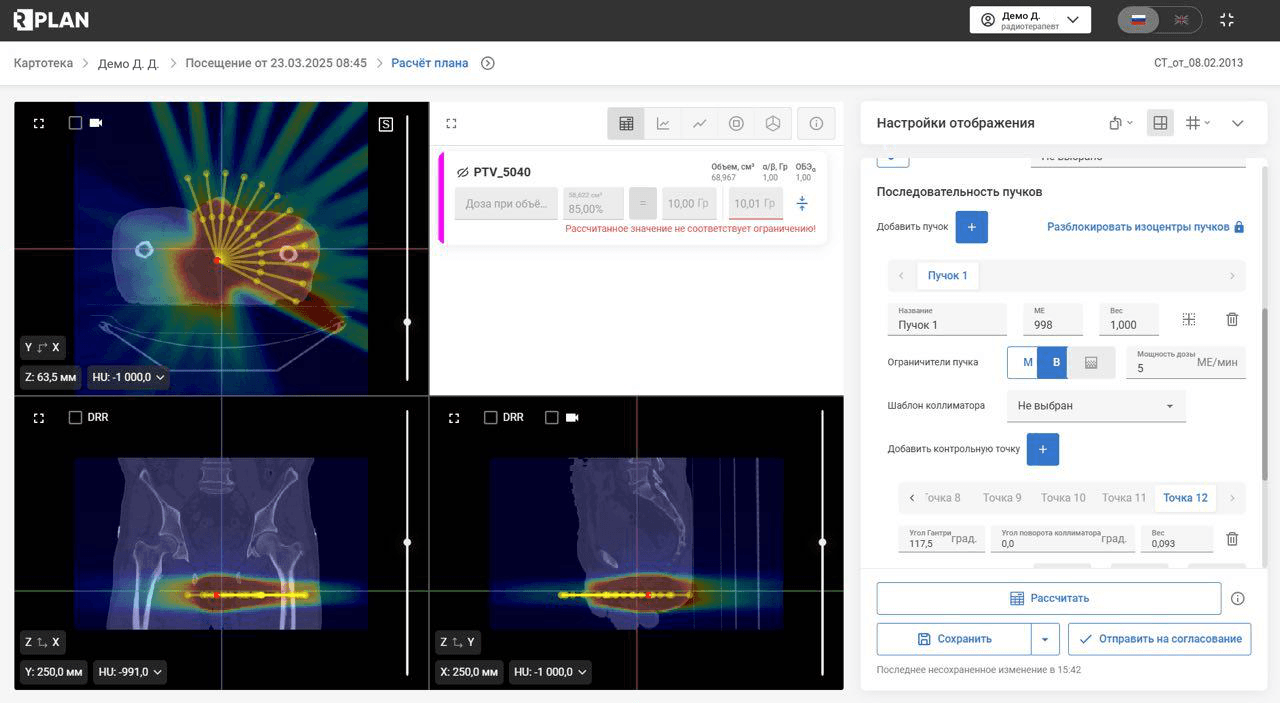Toggle visibility of the PTV_5040 structure
The height and width of the screenshot is (703, 1280).
tap(463, 172)
